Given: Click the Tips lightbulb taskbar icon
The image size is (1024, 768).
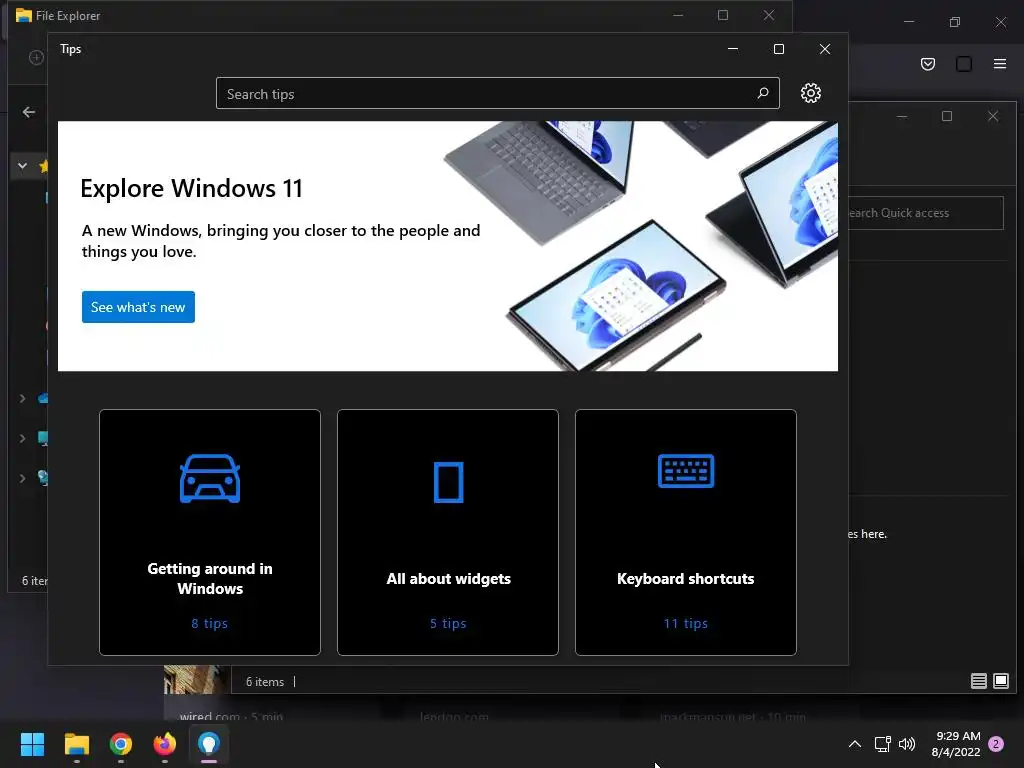Looking at the screenshot, I should pyautogui.click(x=209, y=744).
